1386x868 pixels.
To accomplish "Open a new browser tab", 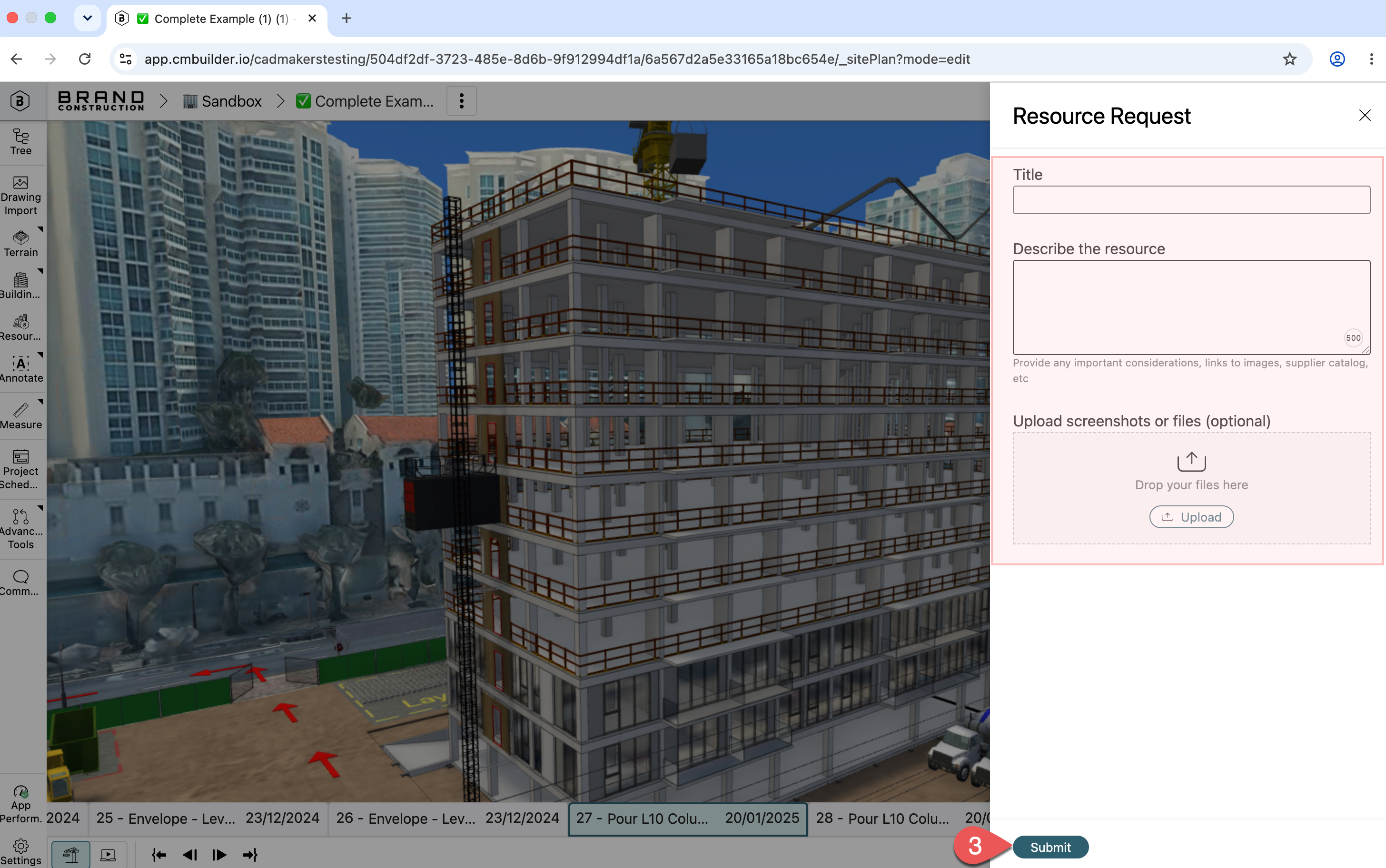I will coord(346,19).
